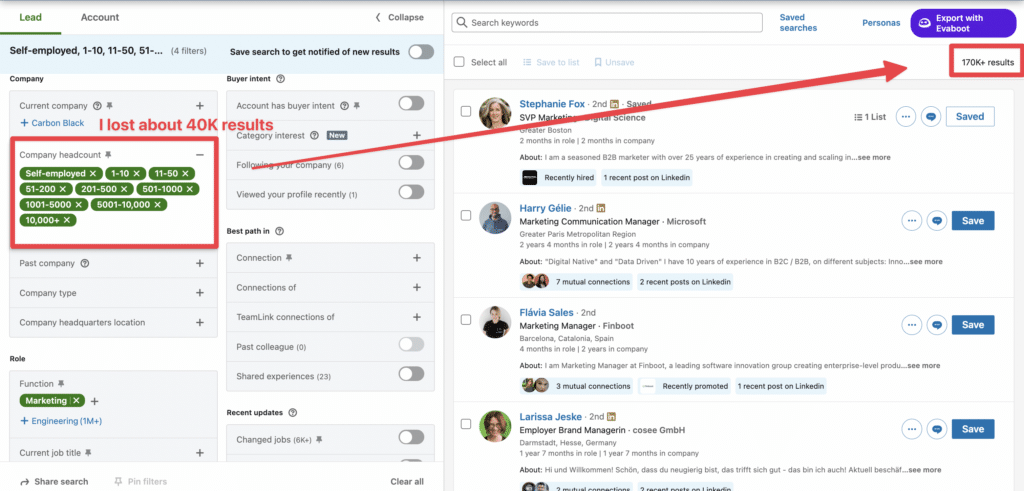The height and width of the screenshot is (491, 1024).
Task: Open Personas
Action: click(x=882, y=23)
